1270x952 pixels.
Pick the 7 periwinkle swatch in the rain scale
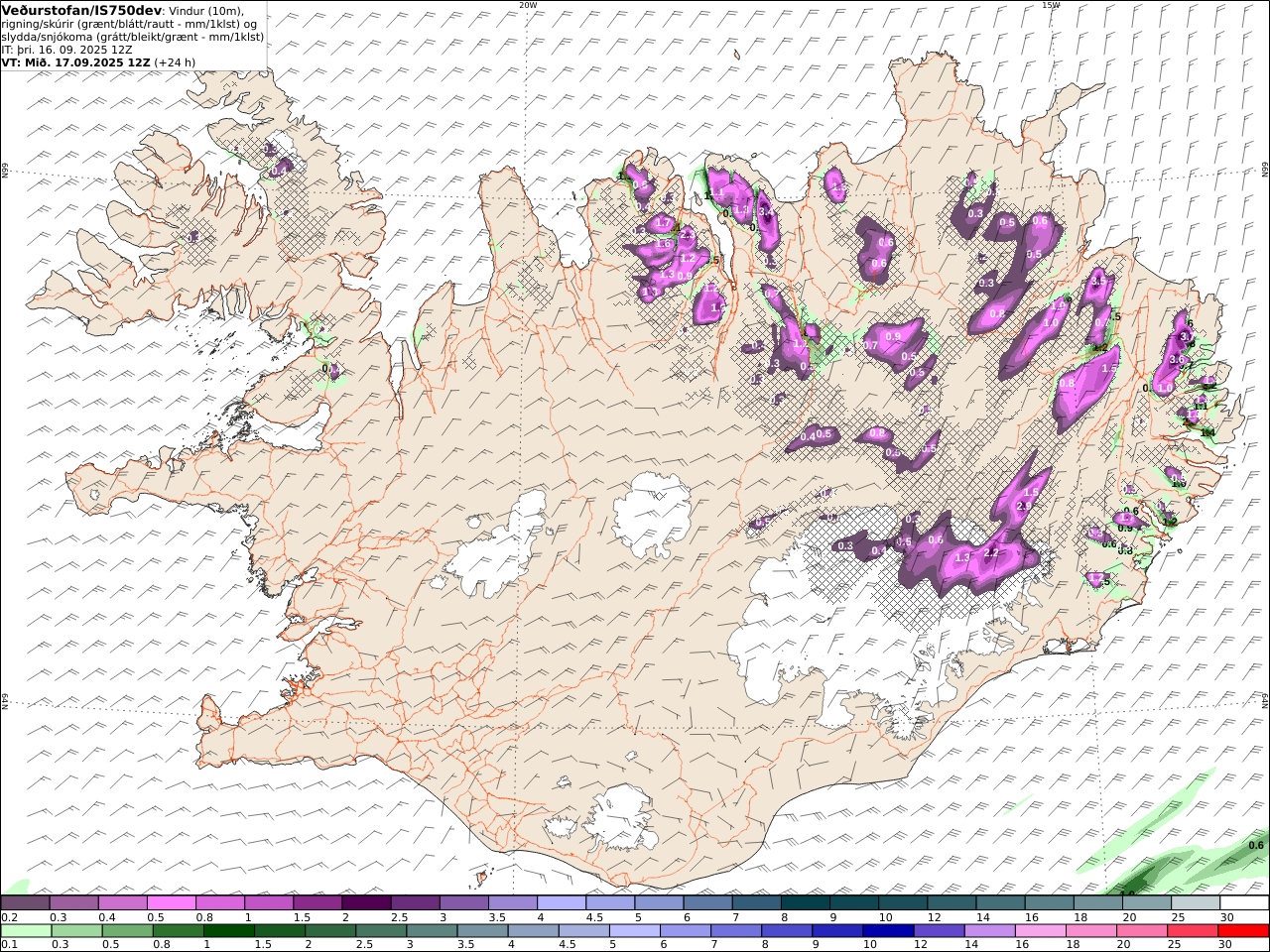735,931
